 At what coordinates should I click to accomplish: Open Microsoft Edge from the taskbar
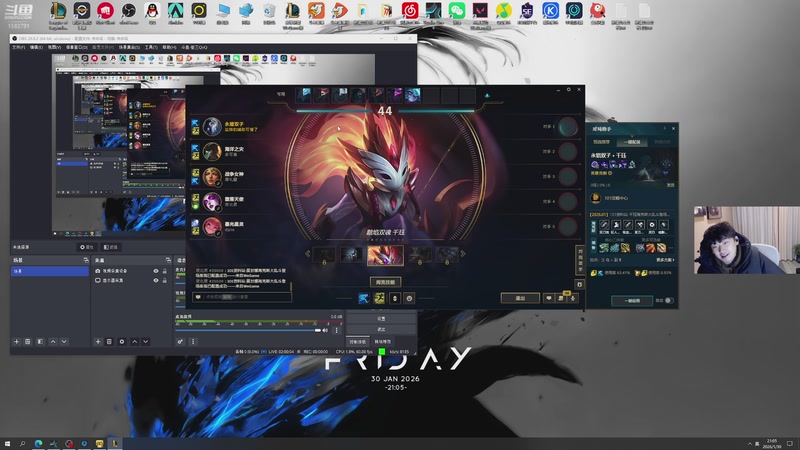[x=38, y=444]
